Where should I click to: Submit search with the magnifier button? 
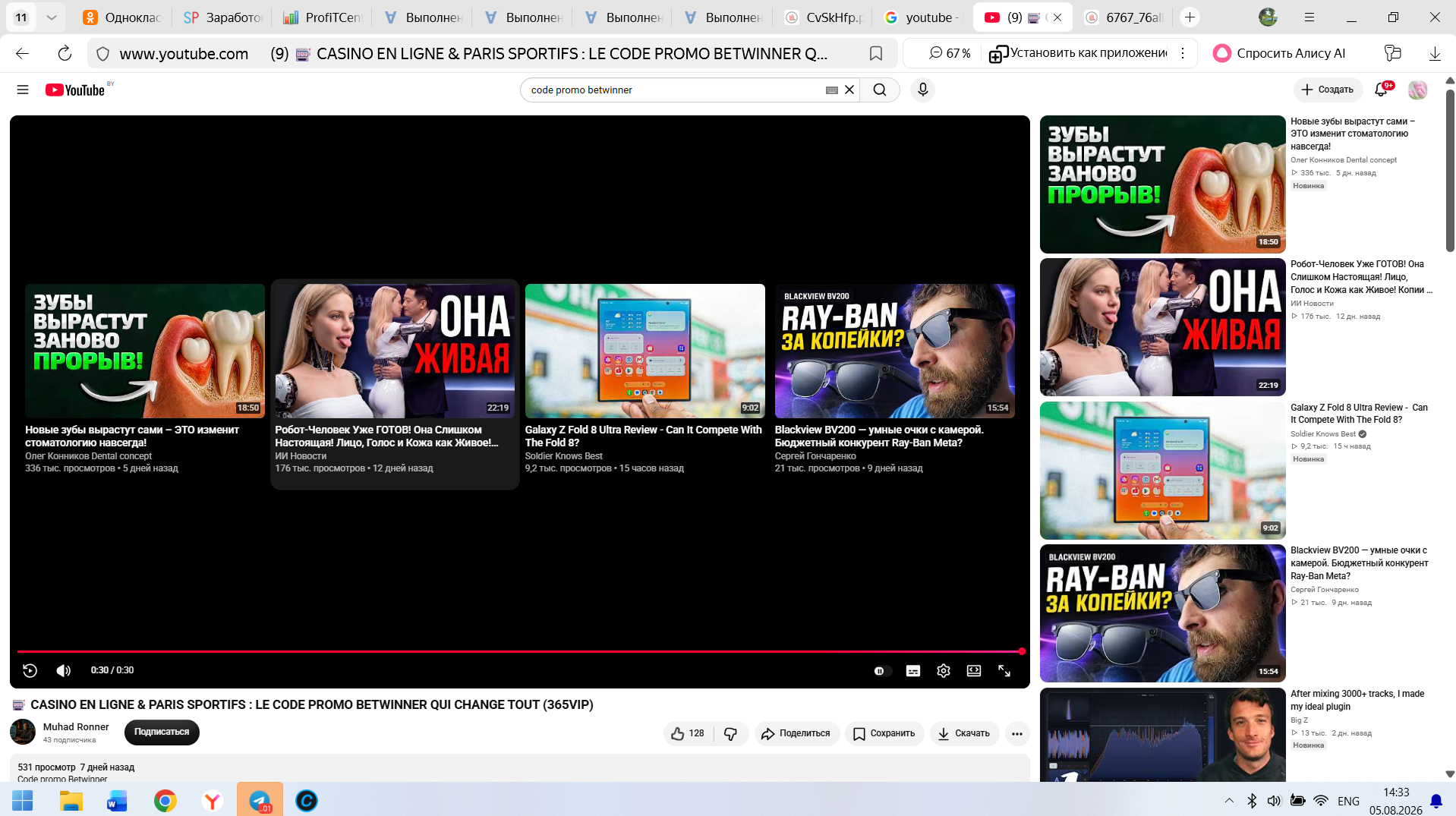[880, 90]
